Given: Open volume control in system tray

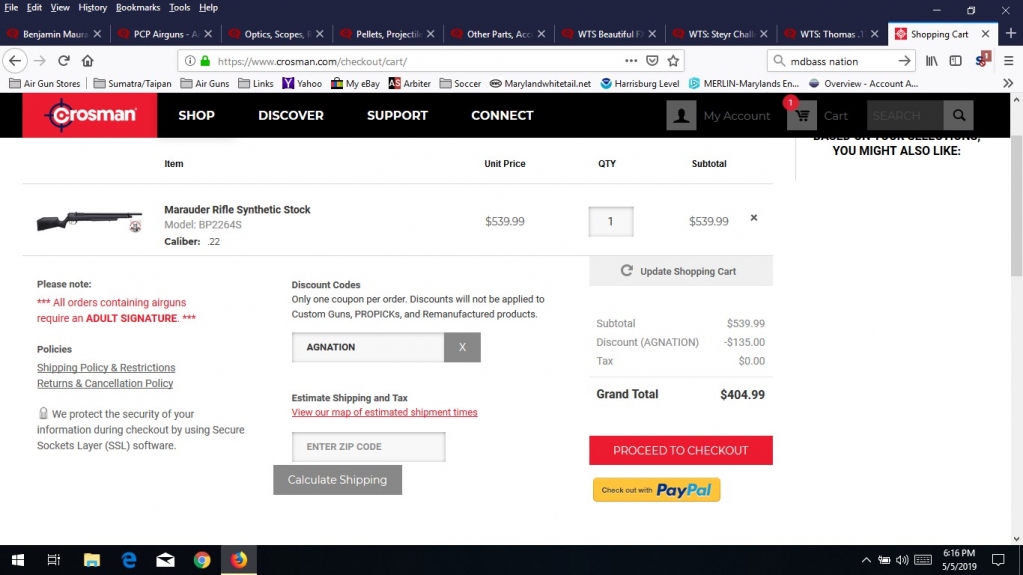Looking at the screenshot, I should click(x=902, y=560).
